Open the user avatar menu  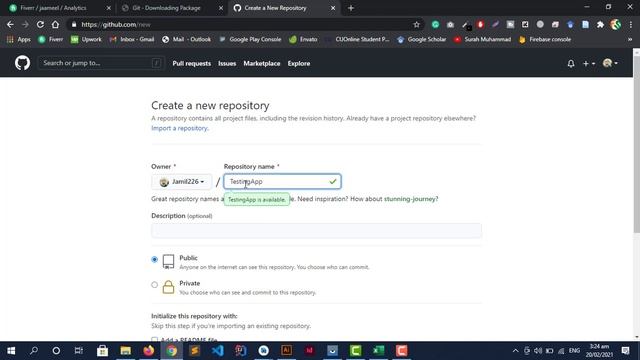[x=610, y=63]
